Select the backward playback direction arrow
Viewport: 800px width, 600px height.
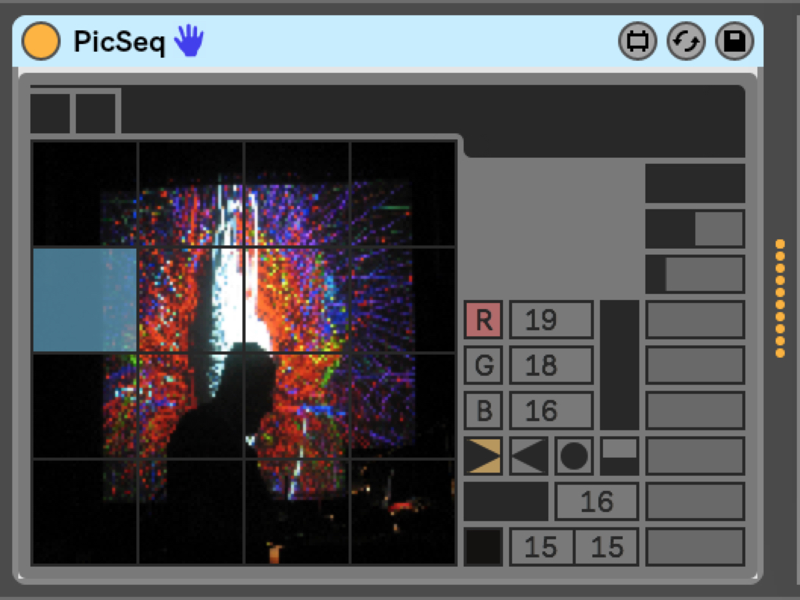tap(529, 456)
